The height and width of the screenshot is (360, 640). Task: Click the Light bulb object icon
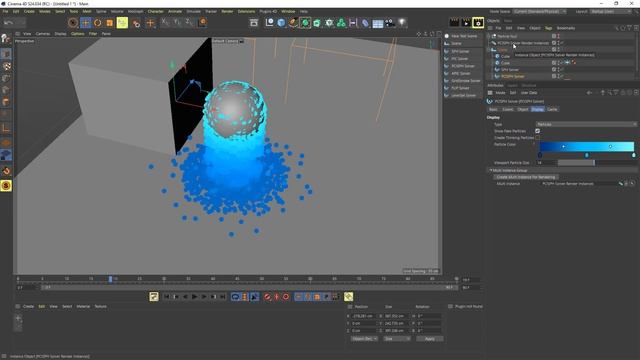[402, 23]
